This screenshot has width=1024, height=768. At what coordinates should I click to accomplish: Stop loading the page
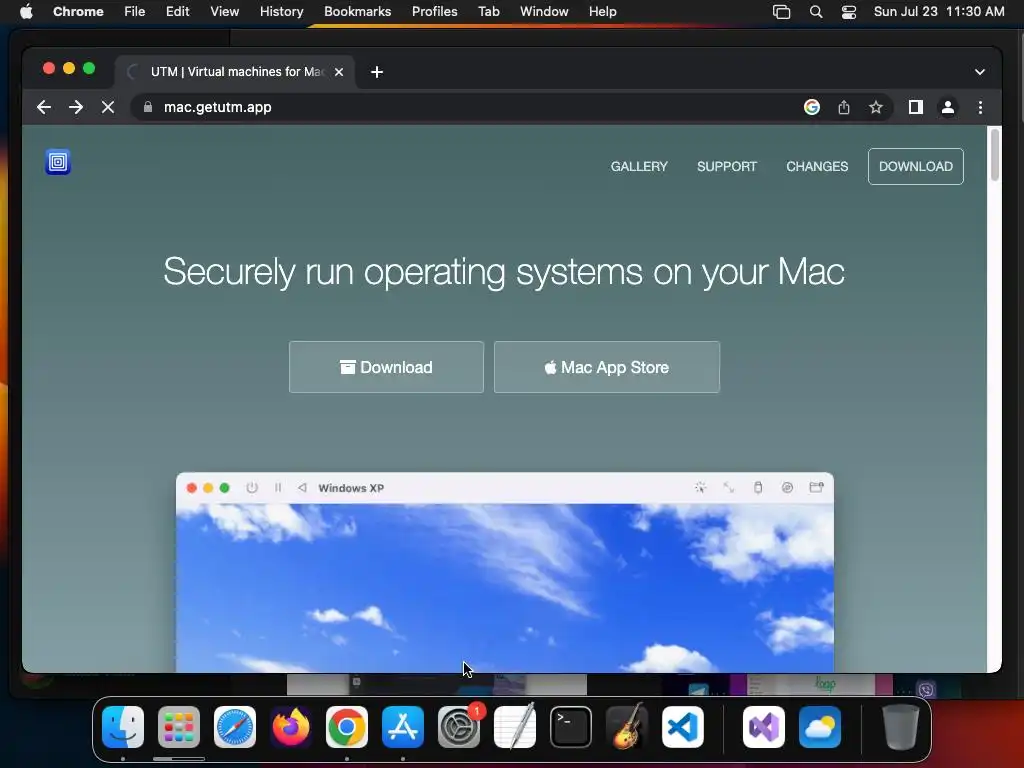pos(108,107)
